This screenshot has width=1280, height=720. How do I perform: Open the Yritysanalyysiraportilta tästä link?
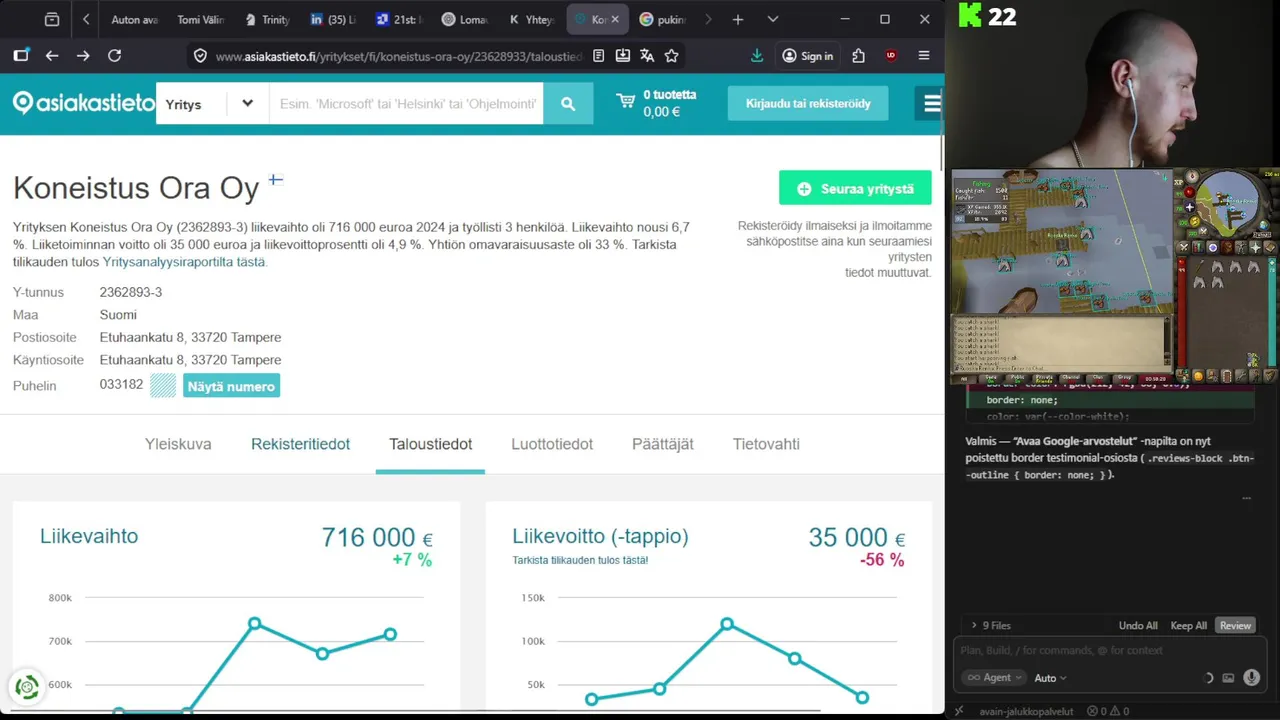click(x=184, y=262)
